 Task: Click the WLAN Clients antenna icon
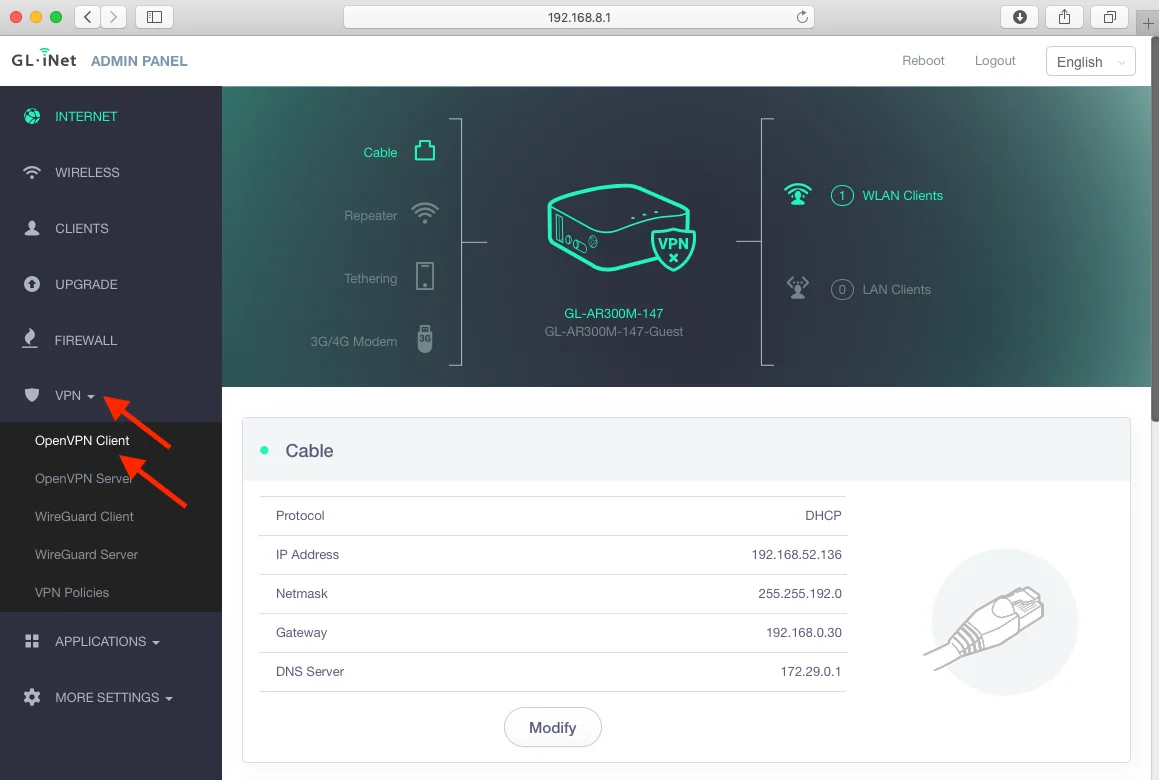(797, 195)
